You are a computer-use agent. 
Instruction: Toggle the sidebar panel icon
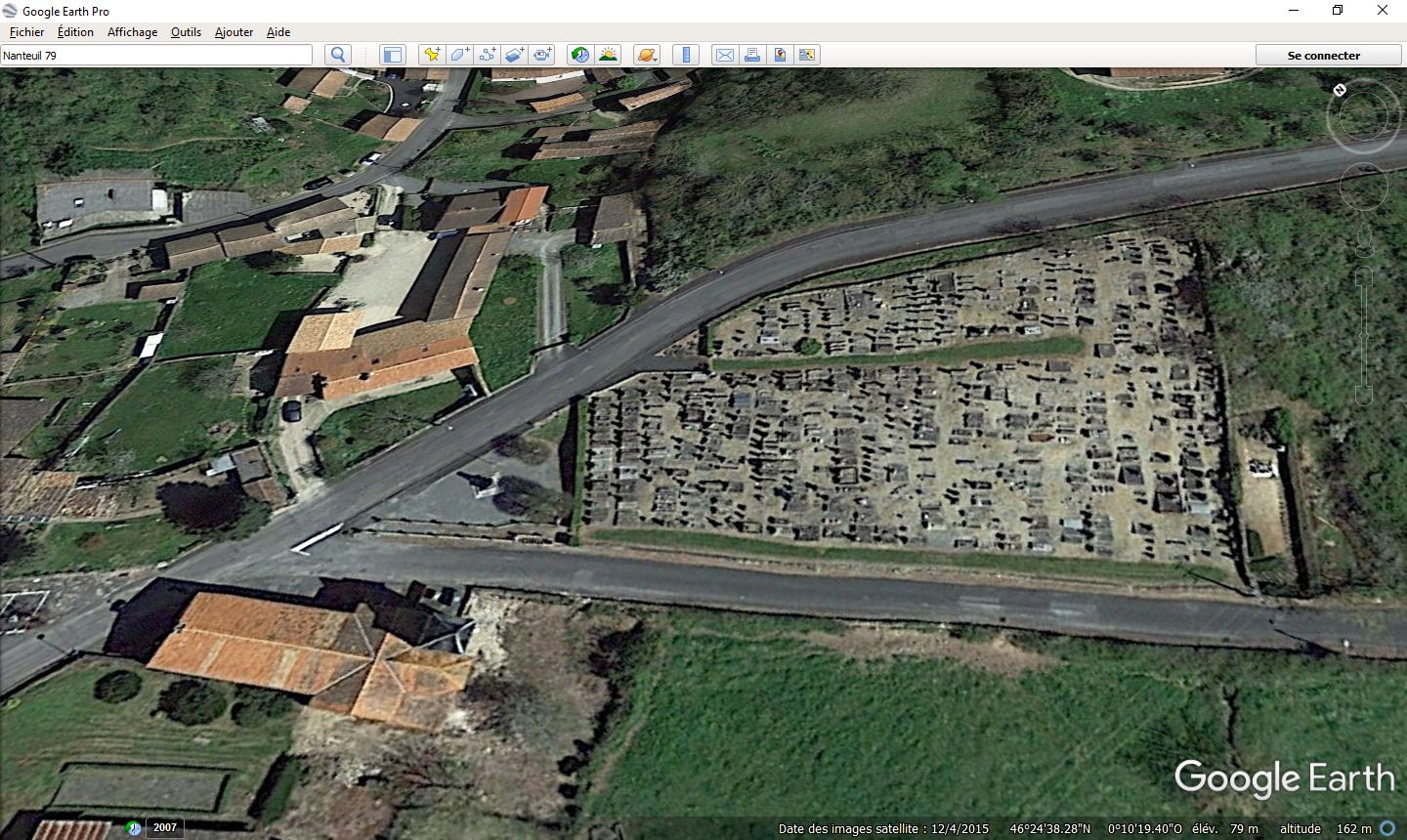coord(393,55)
